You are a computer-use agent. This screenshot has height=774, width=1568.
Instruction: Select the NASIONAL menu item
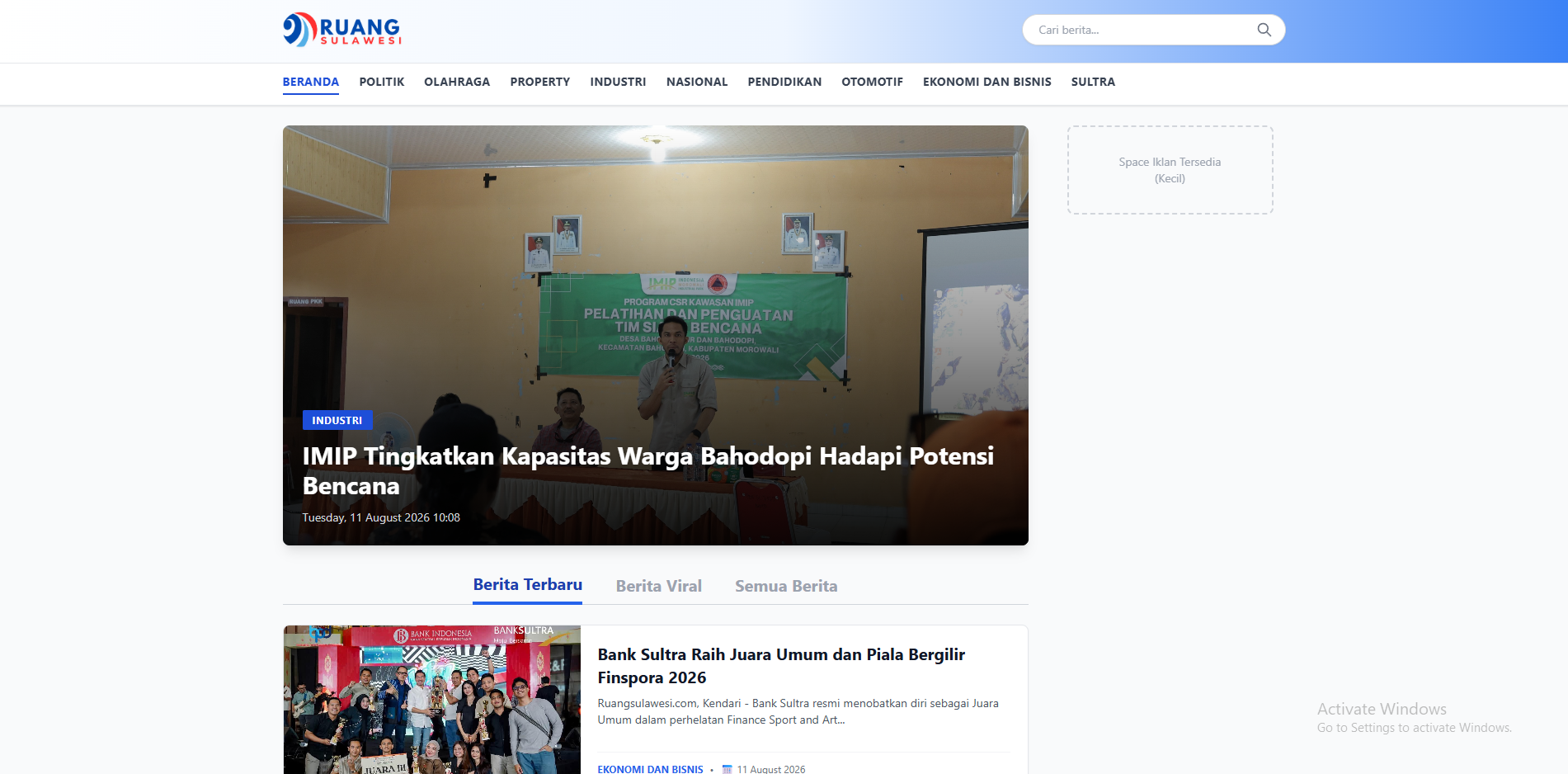697,82
